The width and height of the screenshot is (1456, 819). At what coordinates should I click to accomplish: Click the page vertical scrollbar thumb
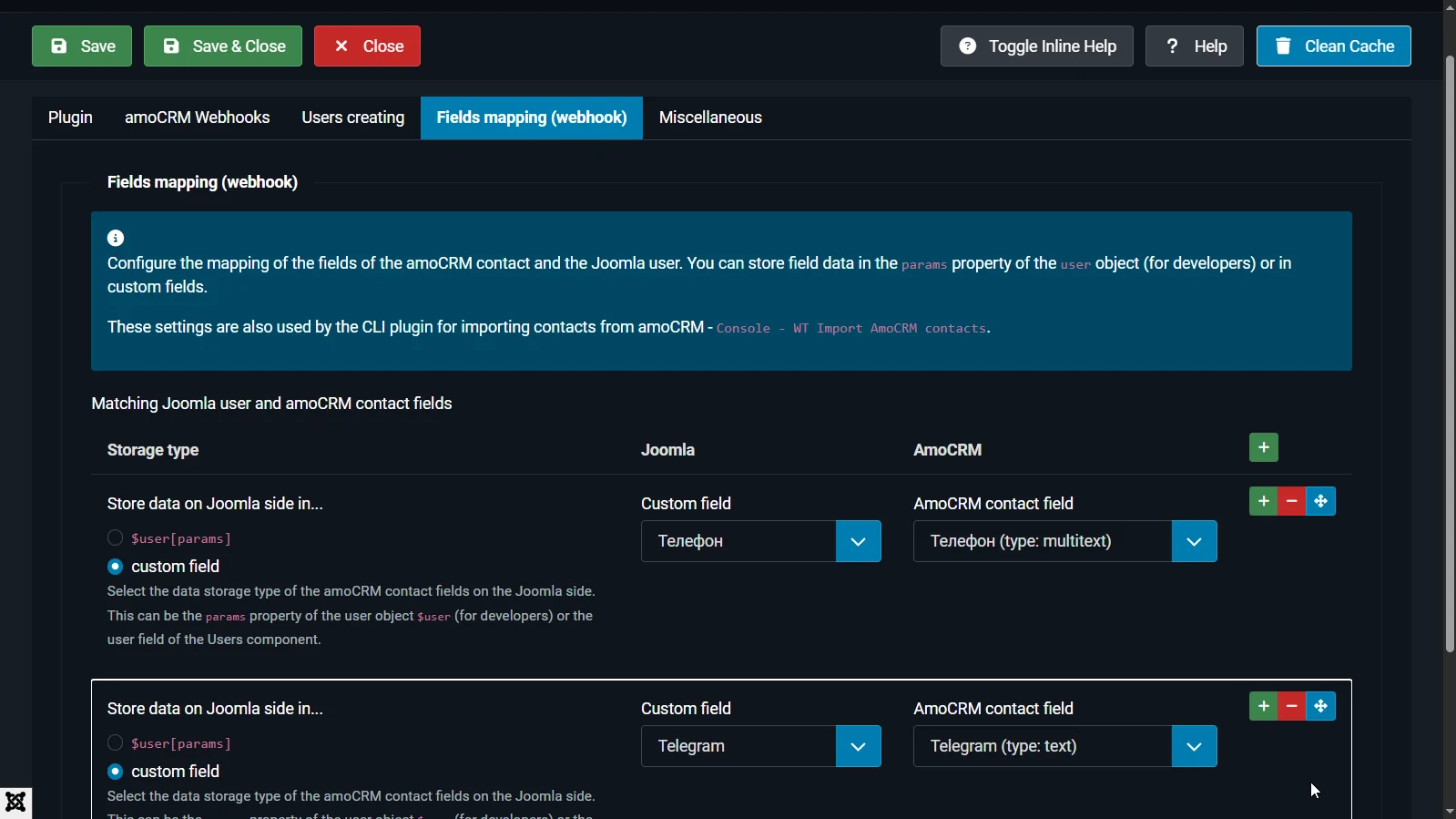click(x=1450, y=353)
